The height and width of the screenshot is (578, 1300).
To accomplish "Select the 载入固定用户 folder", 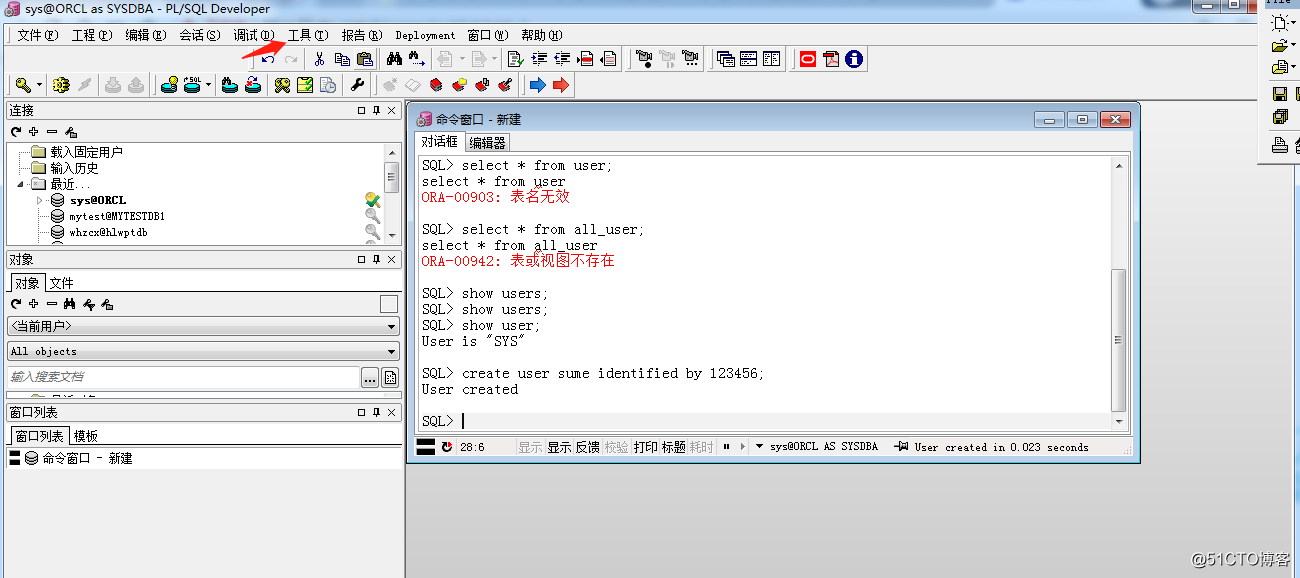I will pyautogui.click(x=87, y=152).
